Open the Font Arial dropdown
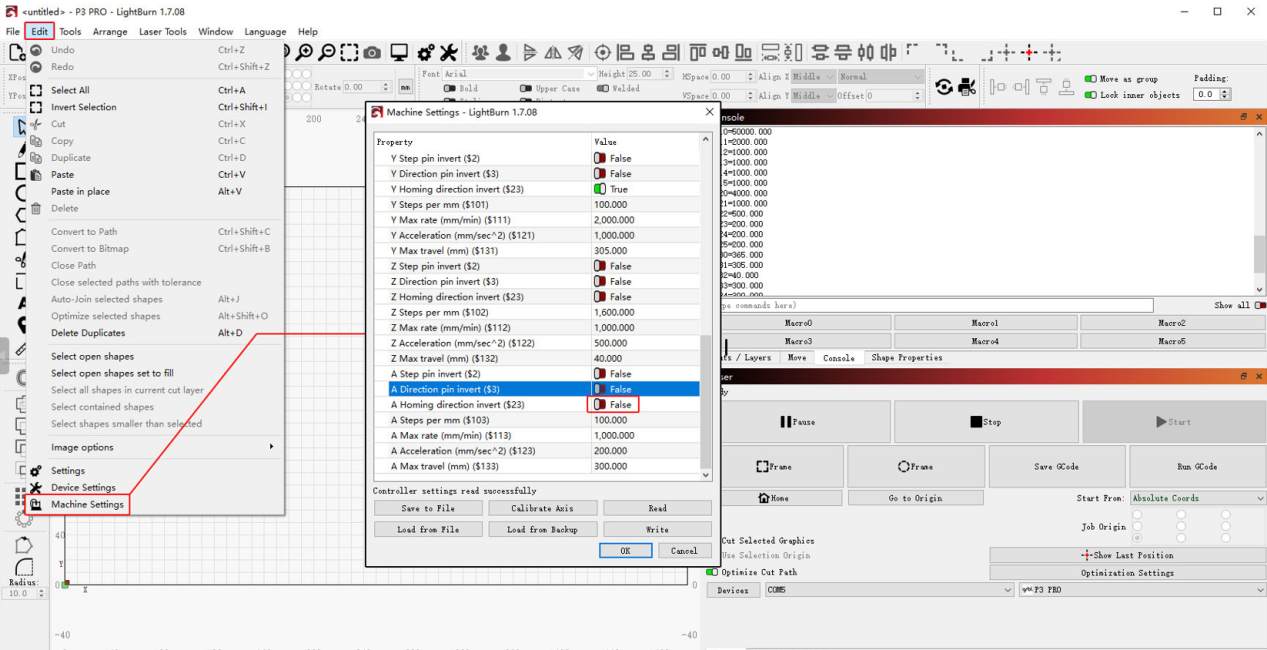Screen dimensions: 1267x650 pos(520,74)
